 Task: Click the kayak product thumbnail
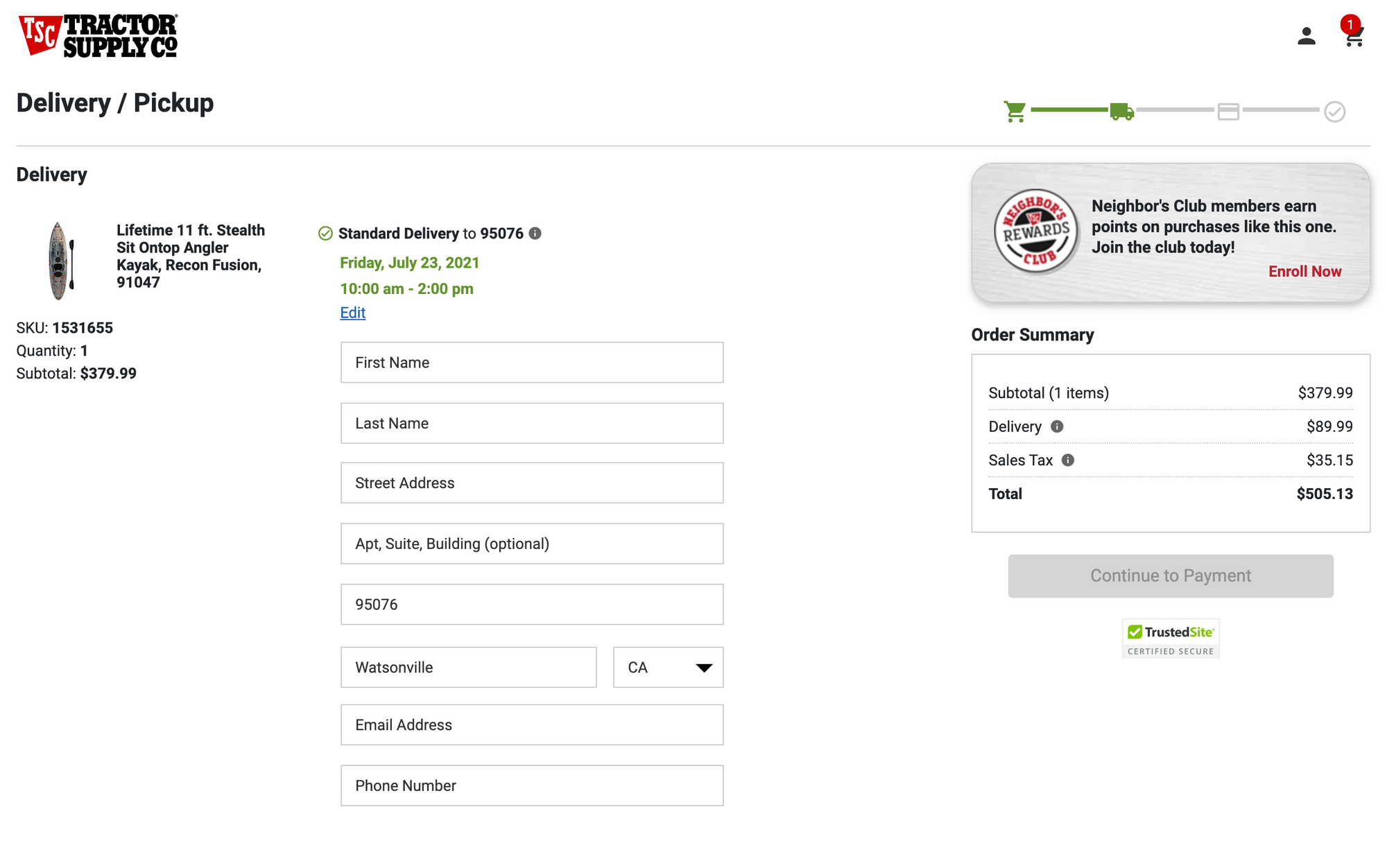[60, 261]
